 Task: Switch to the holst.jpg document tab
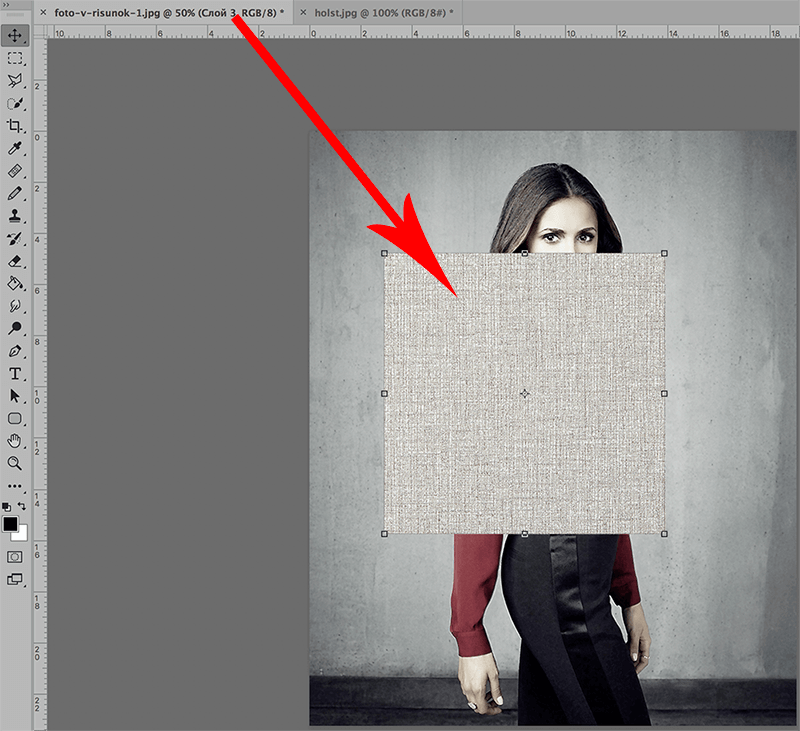(374, 11)
